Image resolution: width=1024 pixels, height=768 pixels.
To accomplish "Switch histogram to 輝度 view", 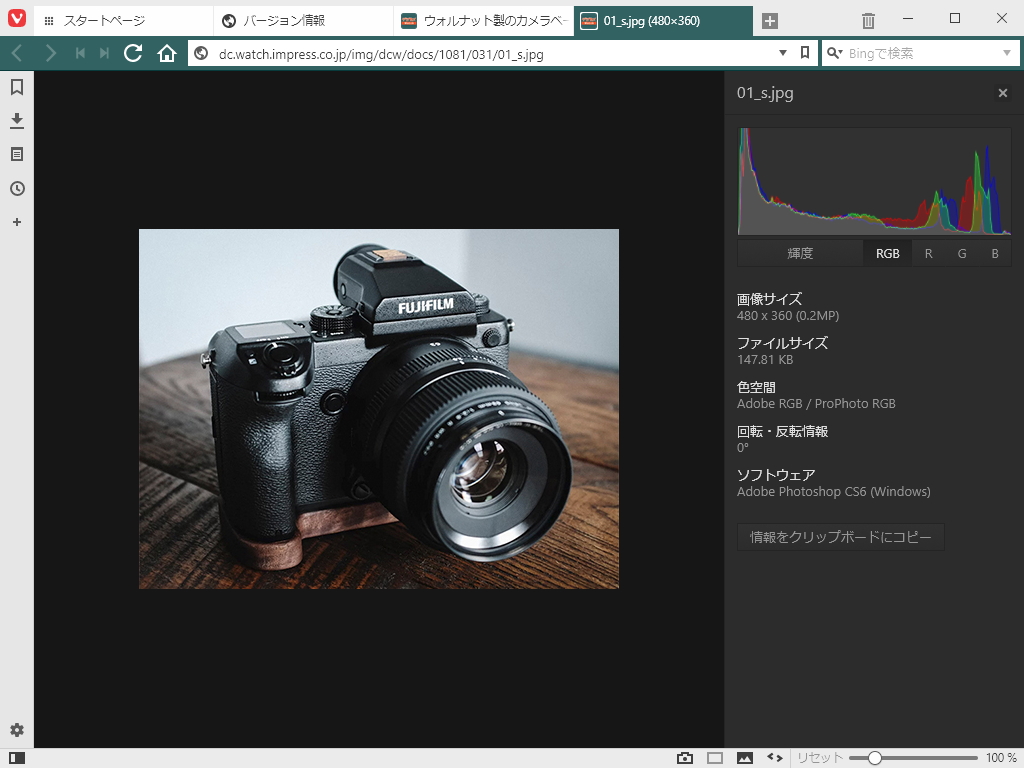I will [x=800, y=253].
